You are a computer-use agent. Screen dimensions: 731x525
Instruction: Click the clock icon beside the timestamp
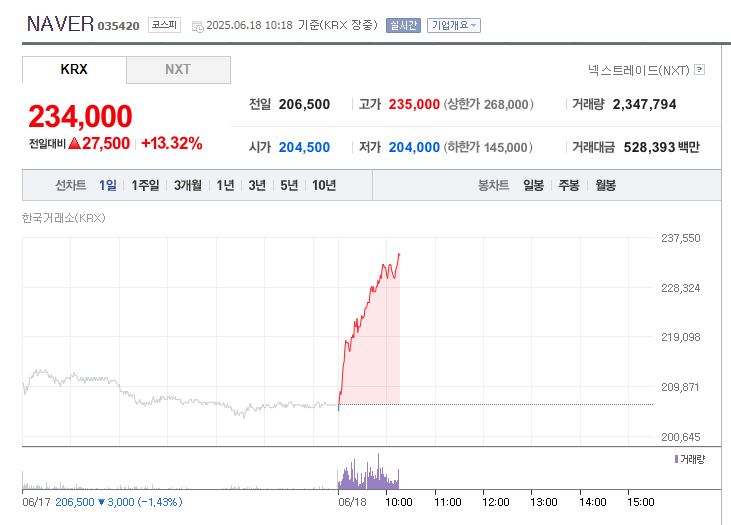click(x=196, y=26)
